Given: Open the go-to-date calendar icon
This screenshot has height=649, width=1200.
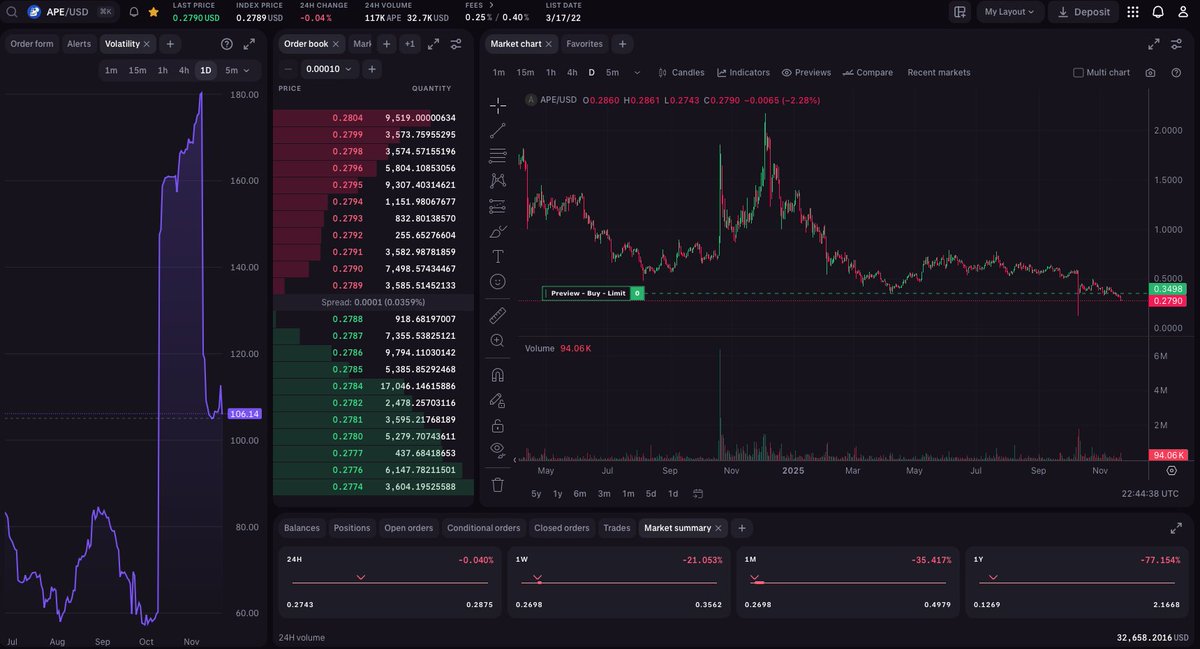Looking at the screenshot, I should coord(698,493).
